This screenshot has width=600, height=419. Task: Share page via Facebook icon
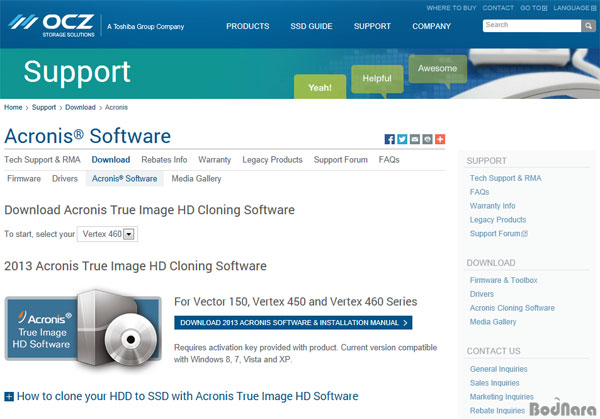click(390, 139)
